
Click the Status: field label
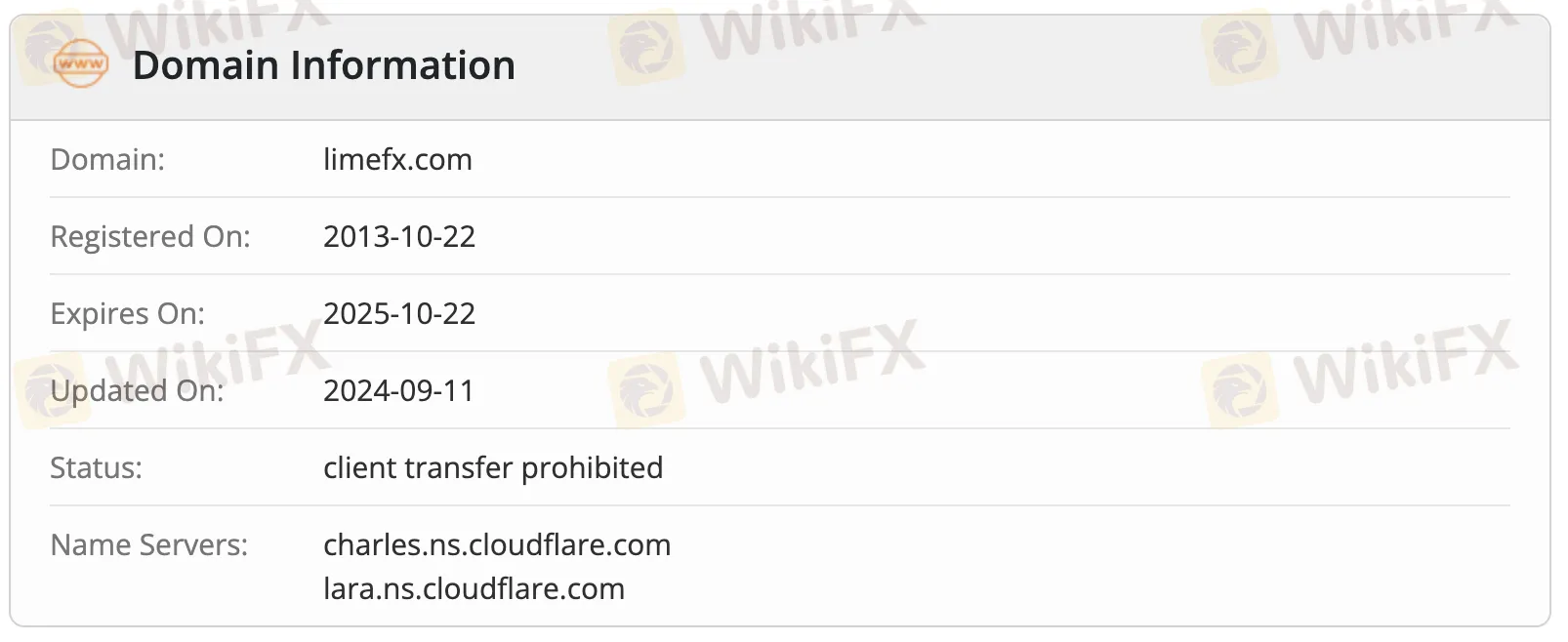pos(96,467)
